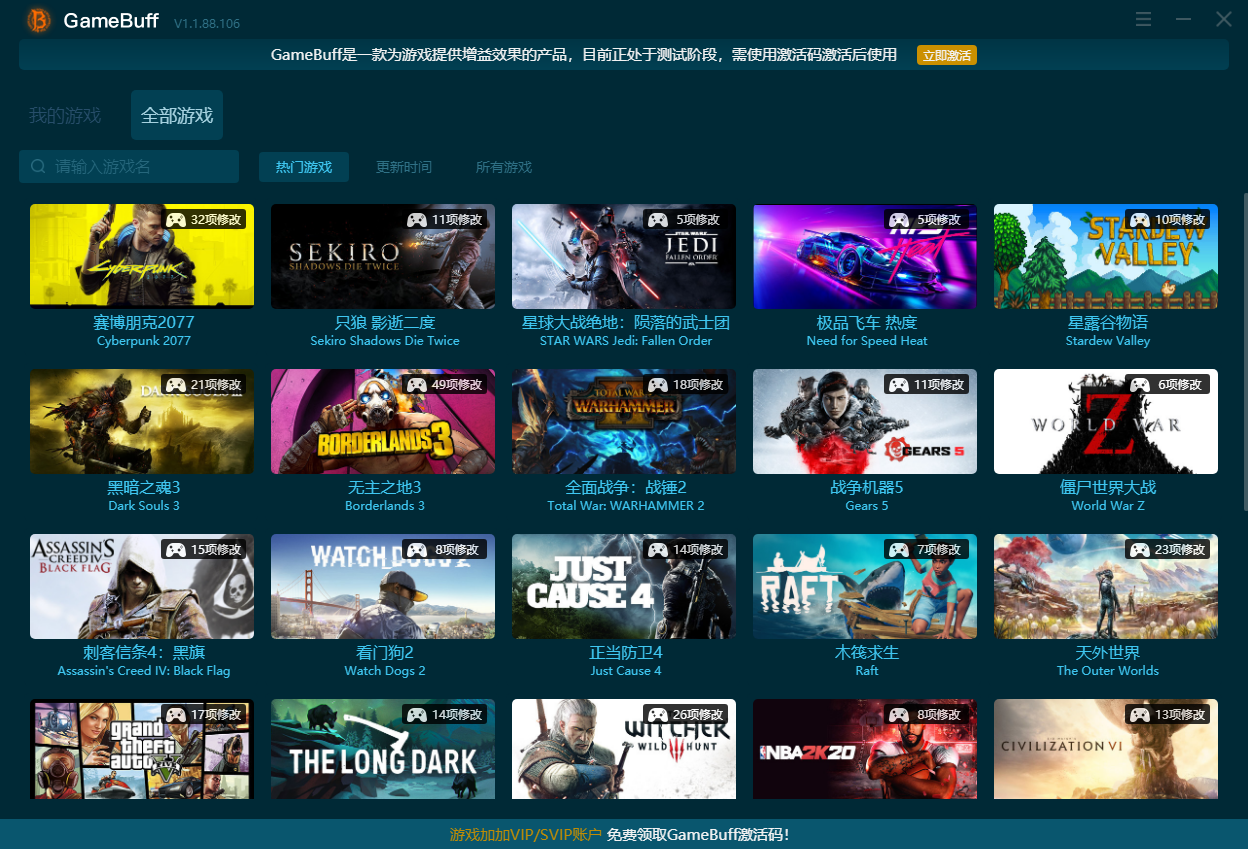Click the V1.1.88.106 version label
The height and width of the screenshot is (849, 1248).
[207, 23]
